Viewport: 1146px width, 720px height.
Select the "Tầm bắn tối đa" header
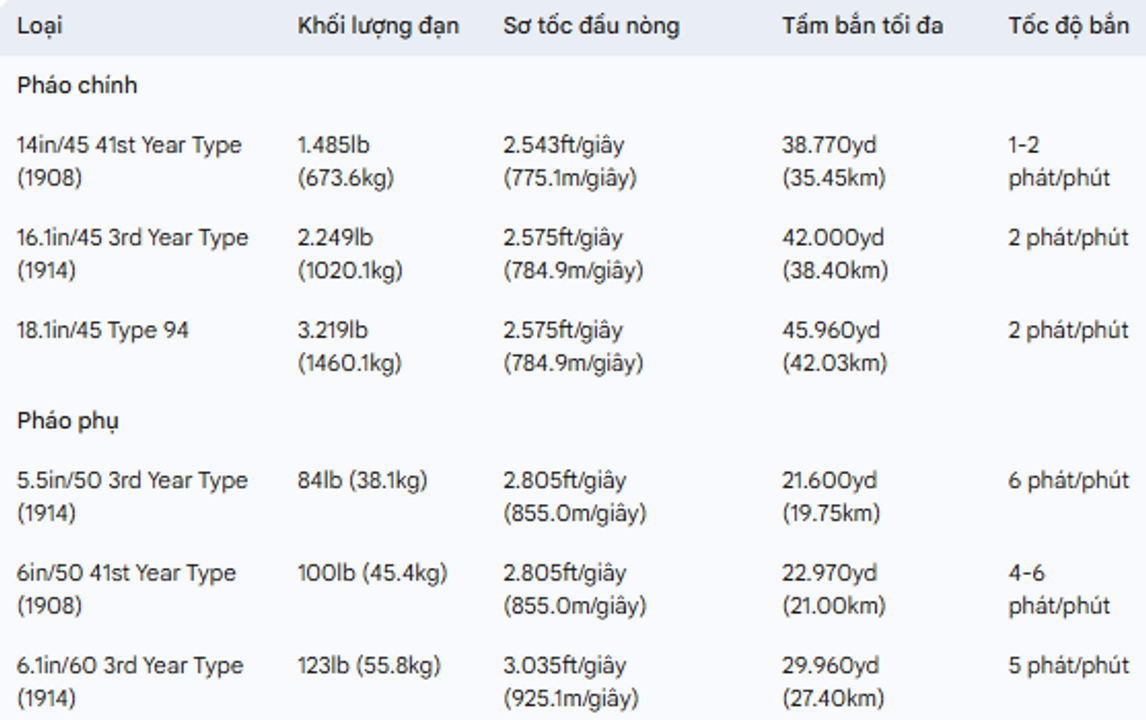pyautogui.click(x=862, y=26)
